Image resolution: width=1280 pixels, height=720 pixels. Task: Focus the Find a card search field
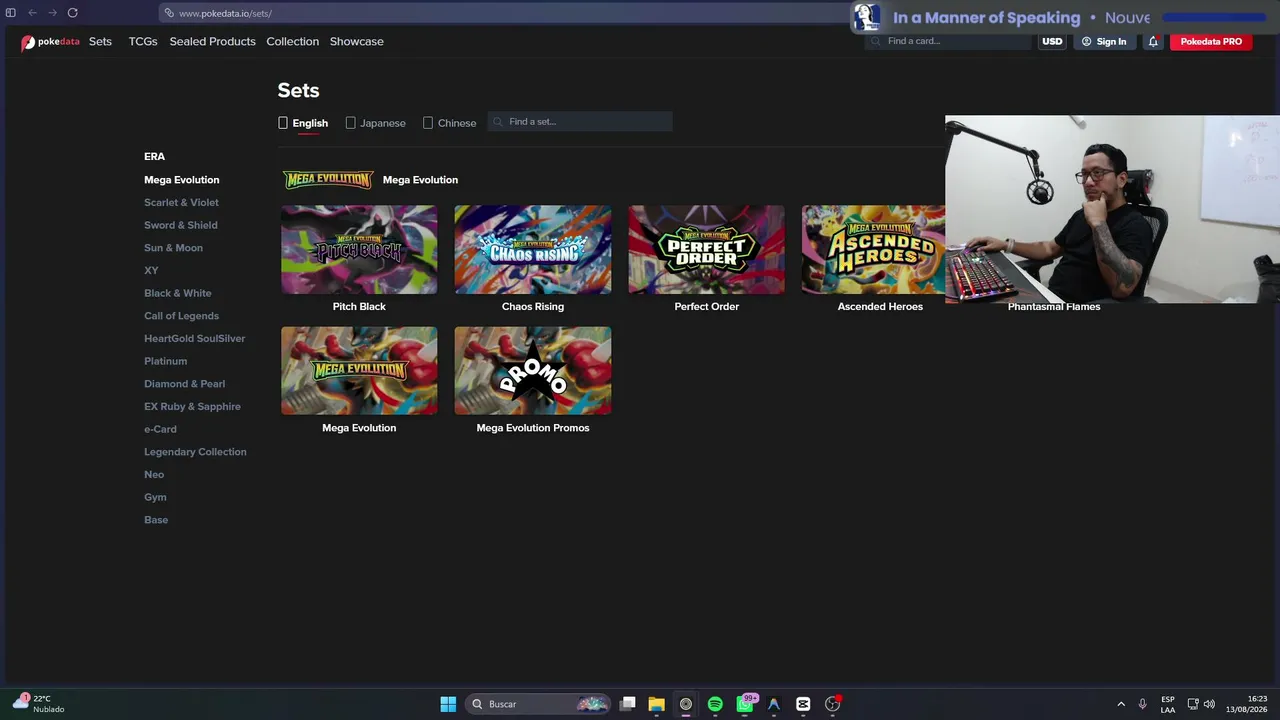coord(948,41)
